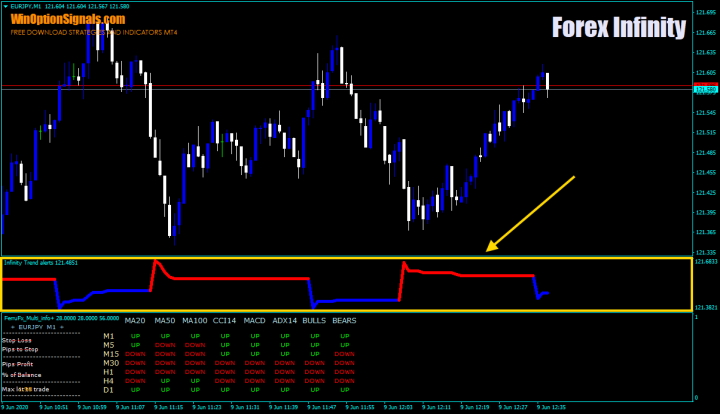
Task: Click the Infinity Trend alerts indicator label
Action: click(x=41, y=263)
